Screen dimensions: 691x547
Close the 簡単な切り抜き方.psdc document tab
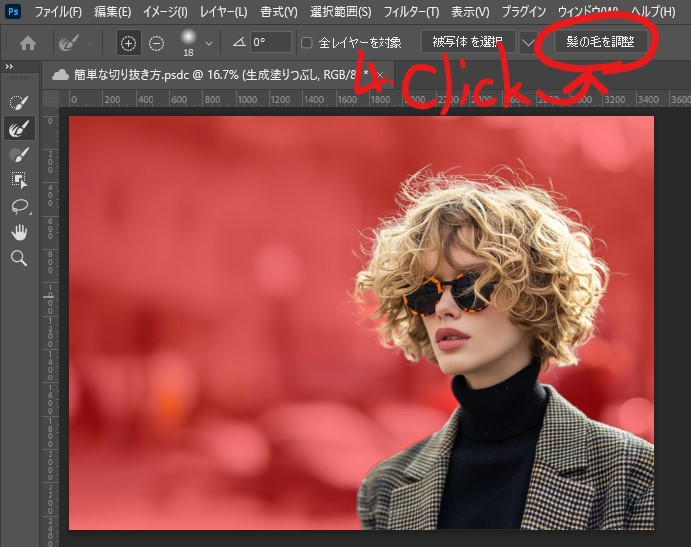(380, 75)
